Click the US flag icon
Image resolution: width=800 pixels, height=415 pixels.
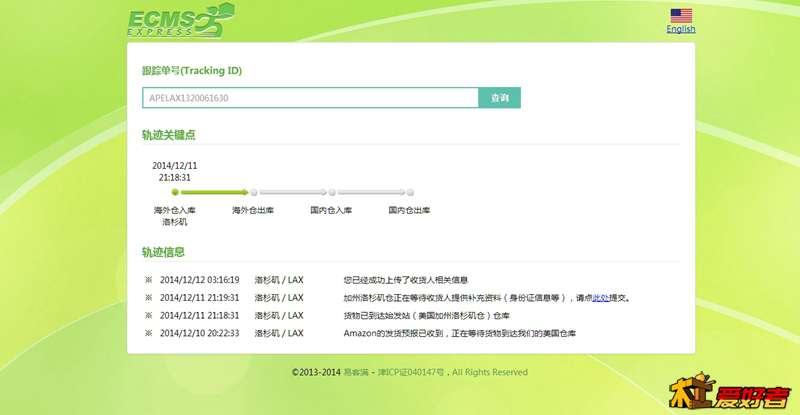(x=681, y=16)
